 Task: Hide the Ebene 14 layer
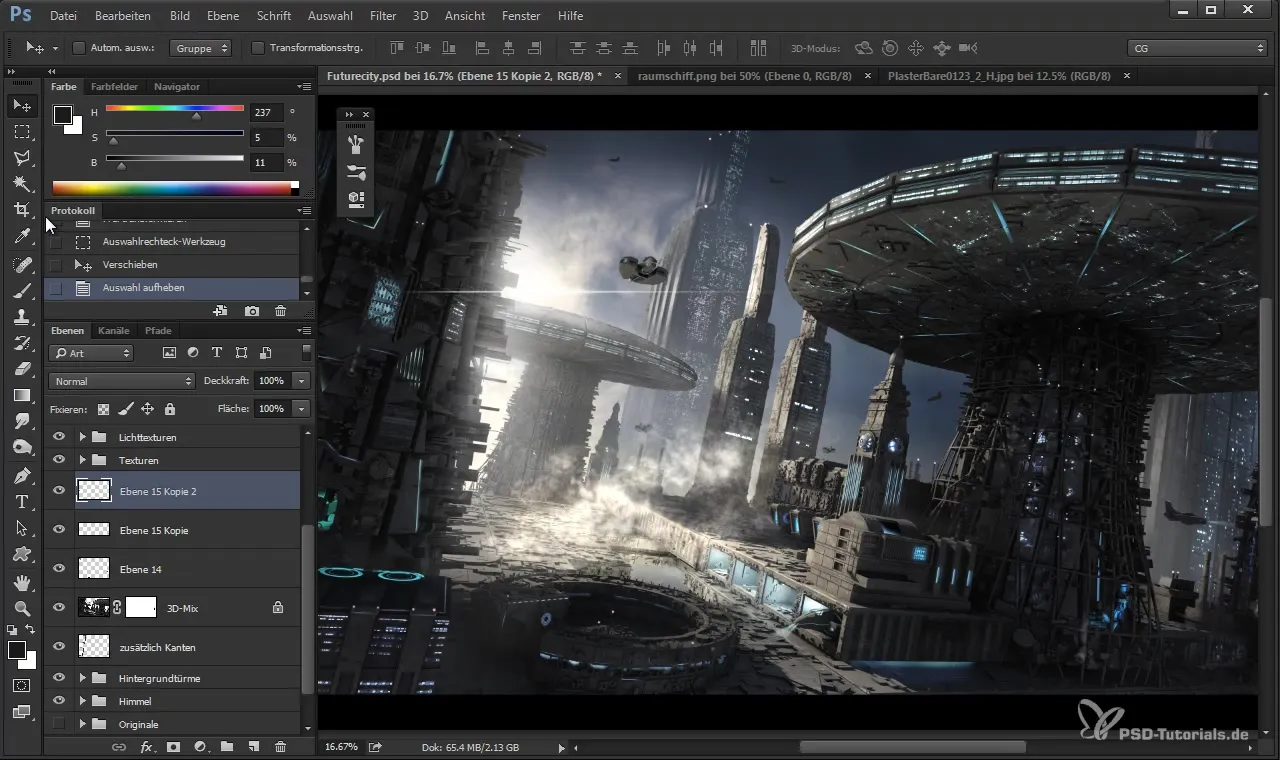pos(59,569)
